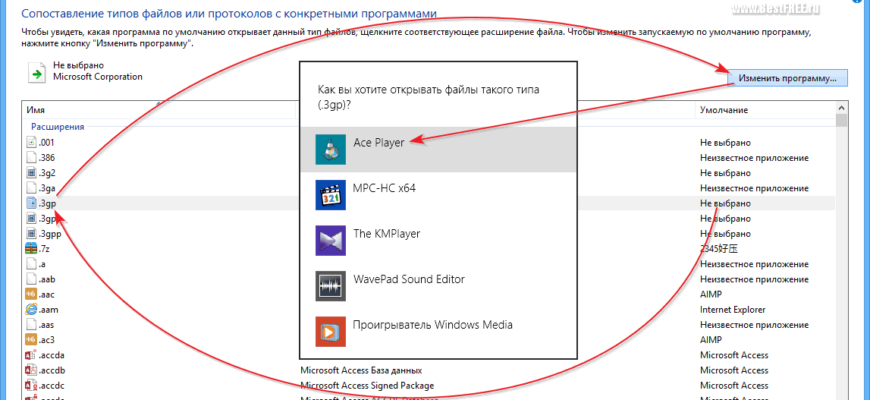The image size is (870, 400).
Task: Sort list by the Умолчание column header
Action: [x=766, y=110]
